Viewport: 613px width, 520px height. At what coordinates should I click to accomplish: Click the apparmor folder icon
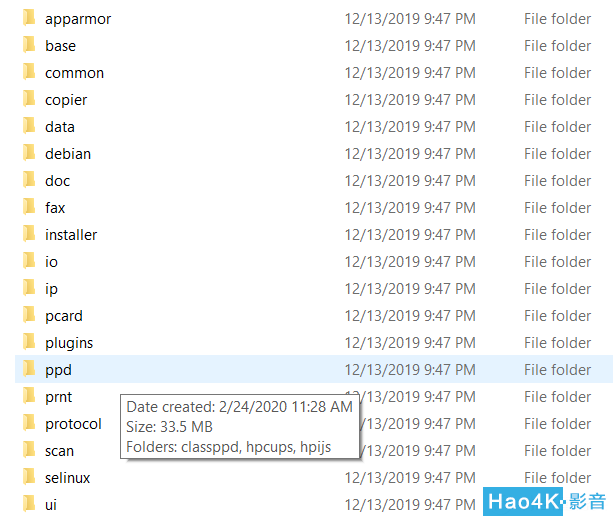click(29, 18)
